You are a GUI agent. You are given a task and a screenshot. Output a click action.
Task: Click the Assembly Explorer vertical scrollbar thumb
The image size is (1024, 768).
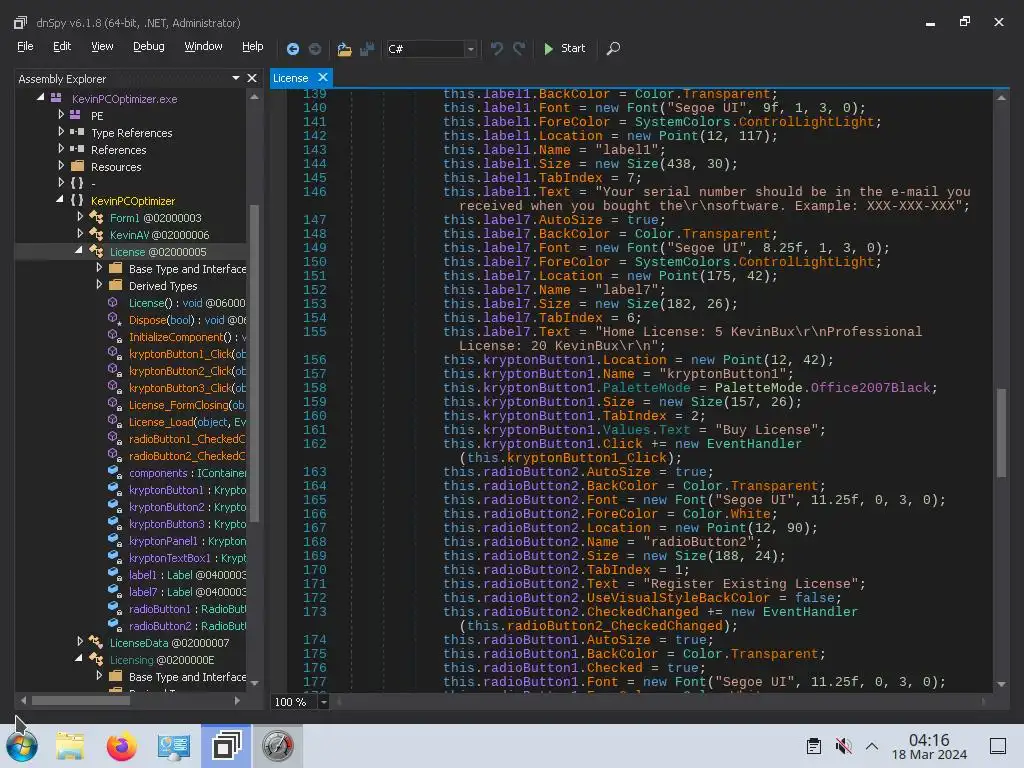click(254, 363)
